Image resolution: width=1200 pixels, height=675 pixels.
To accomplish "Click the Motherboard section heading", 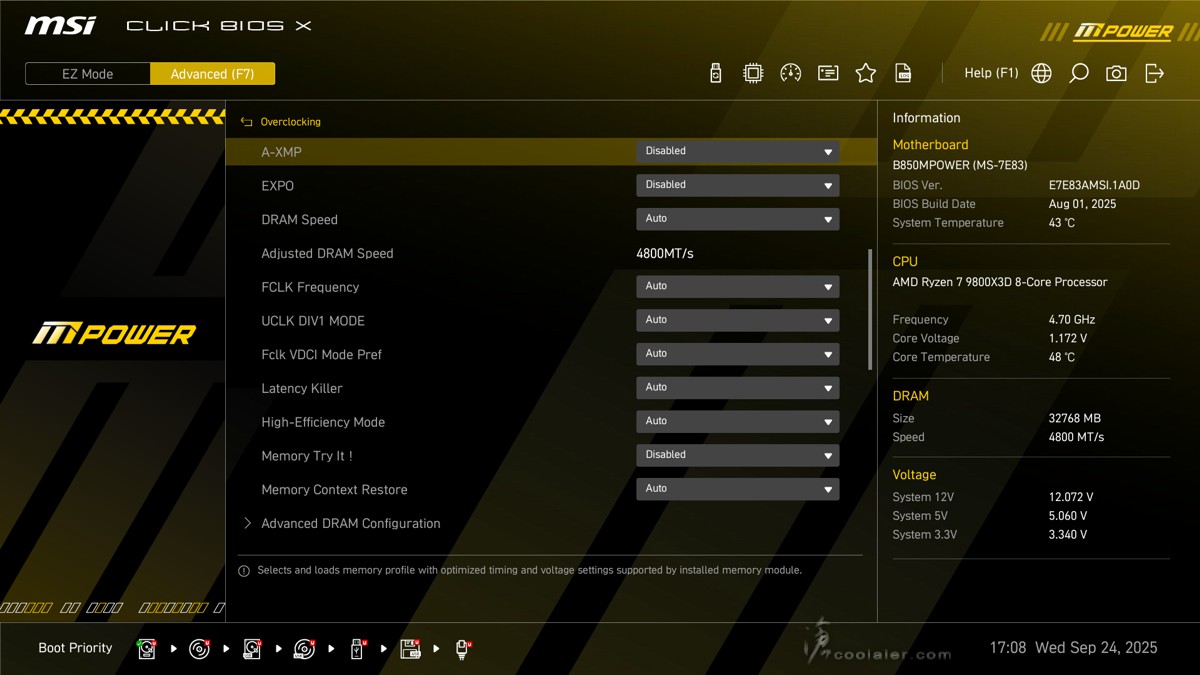I will click(930, 145).
